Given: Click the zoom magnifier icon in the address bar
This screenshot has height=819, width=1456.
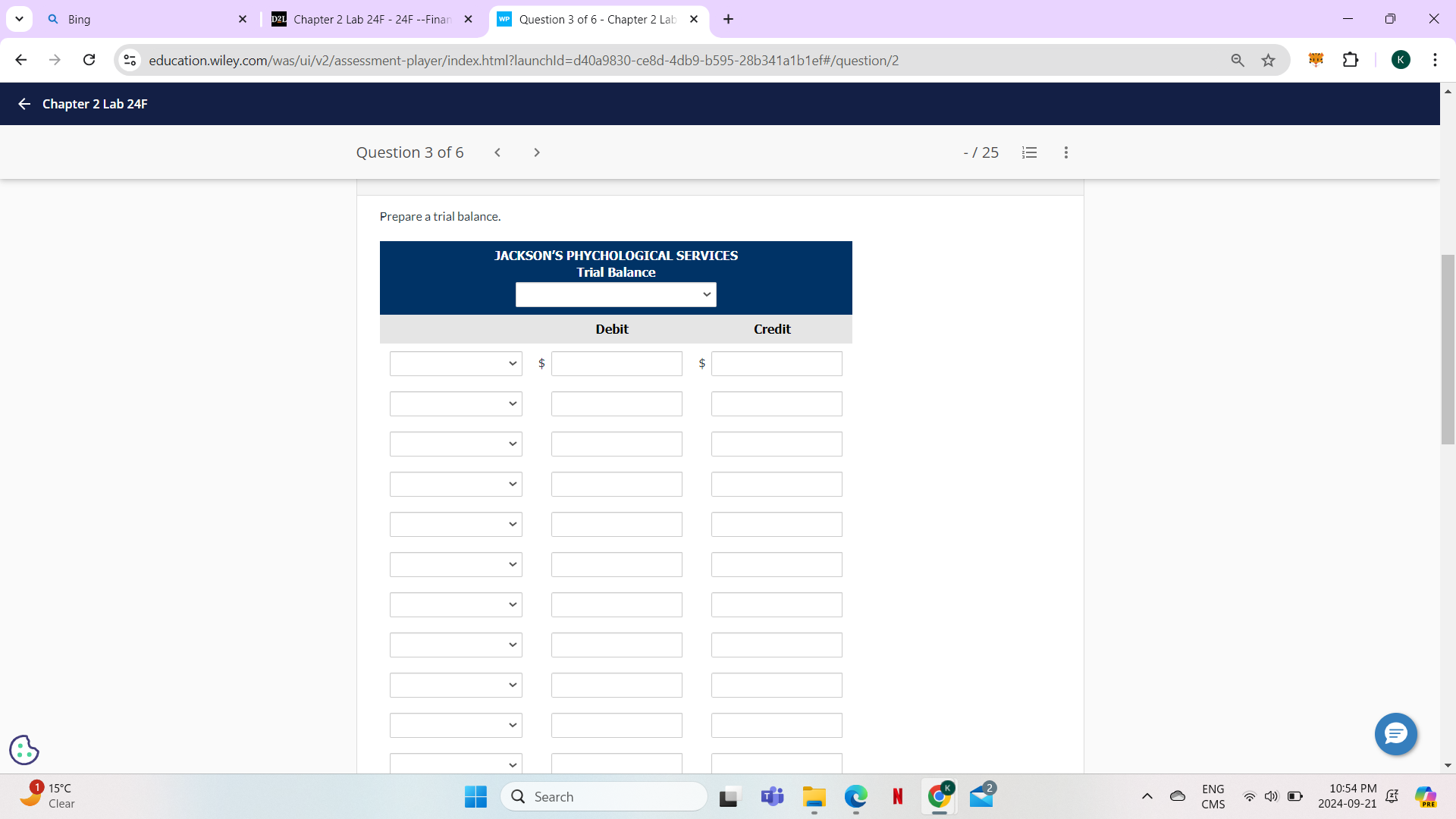Looking at the screenshot, I should (x=1238, y=60).
